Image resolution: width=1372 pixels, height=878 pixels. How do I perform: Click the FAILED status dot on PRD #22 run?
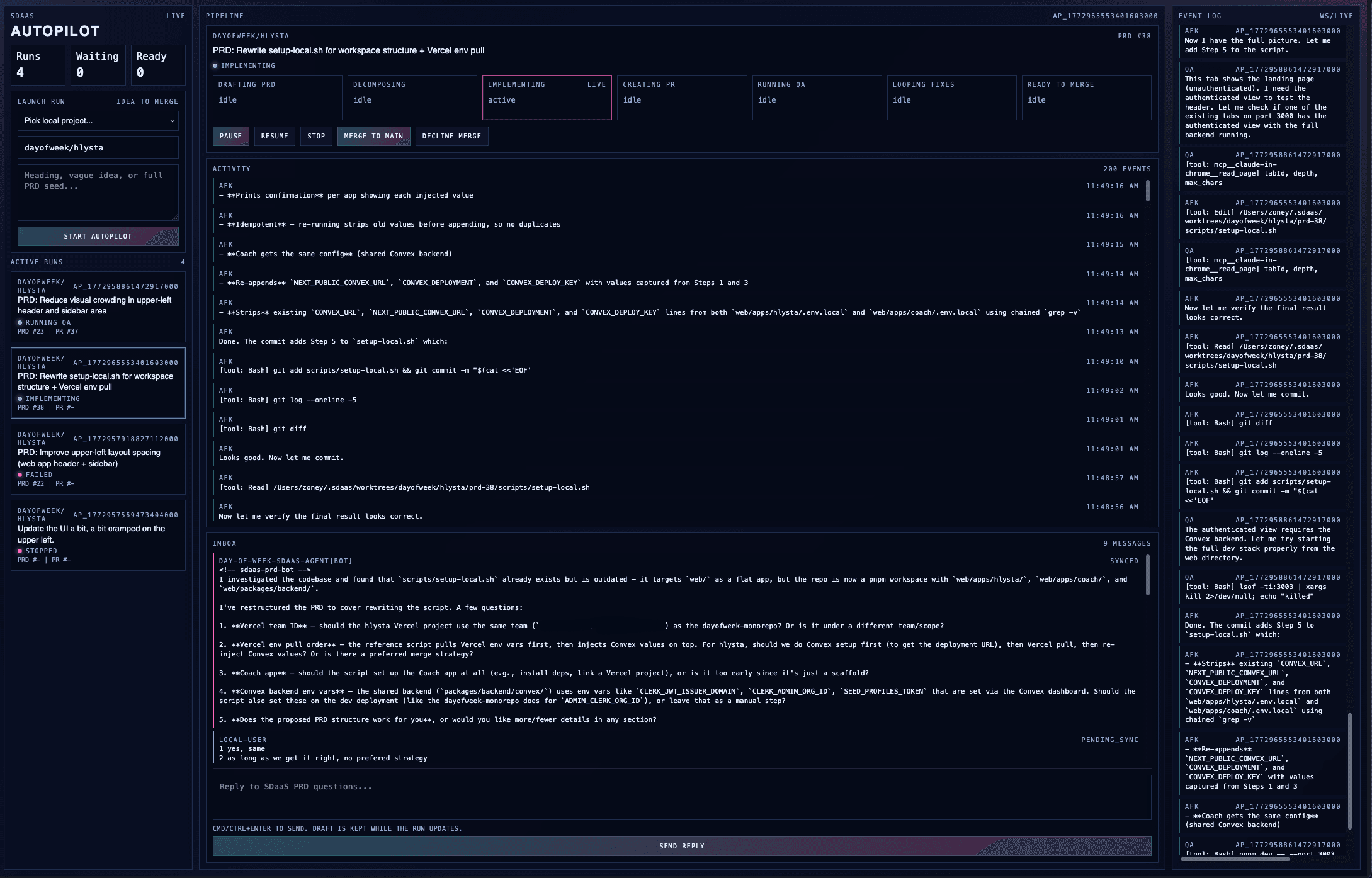pos(20,475)
